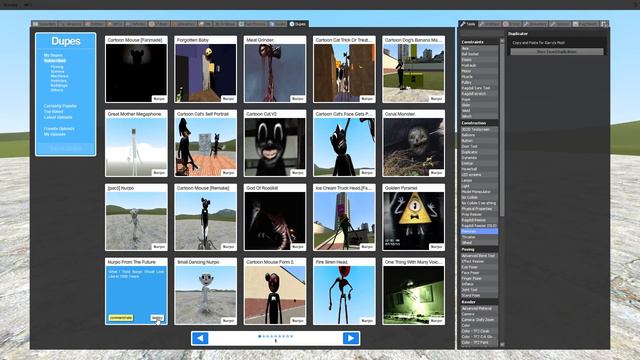Viewport: 640px width, 360px height.
Task: Click author tag on Nurpo From The Future
Action: [x=157, y=318]
